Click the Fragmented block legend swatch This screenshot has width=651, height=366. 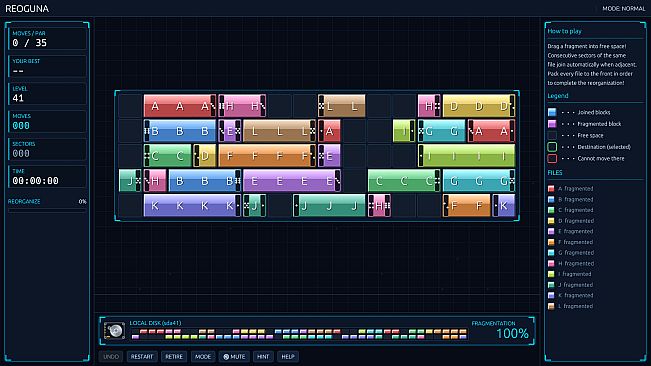552,124
